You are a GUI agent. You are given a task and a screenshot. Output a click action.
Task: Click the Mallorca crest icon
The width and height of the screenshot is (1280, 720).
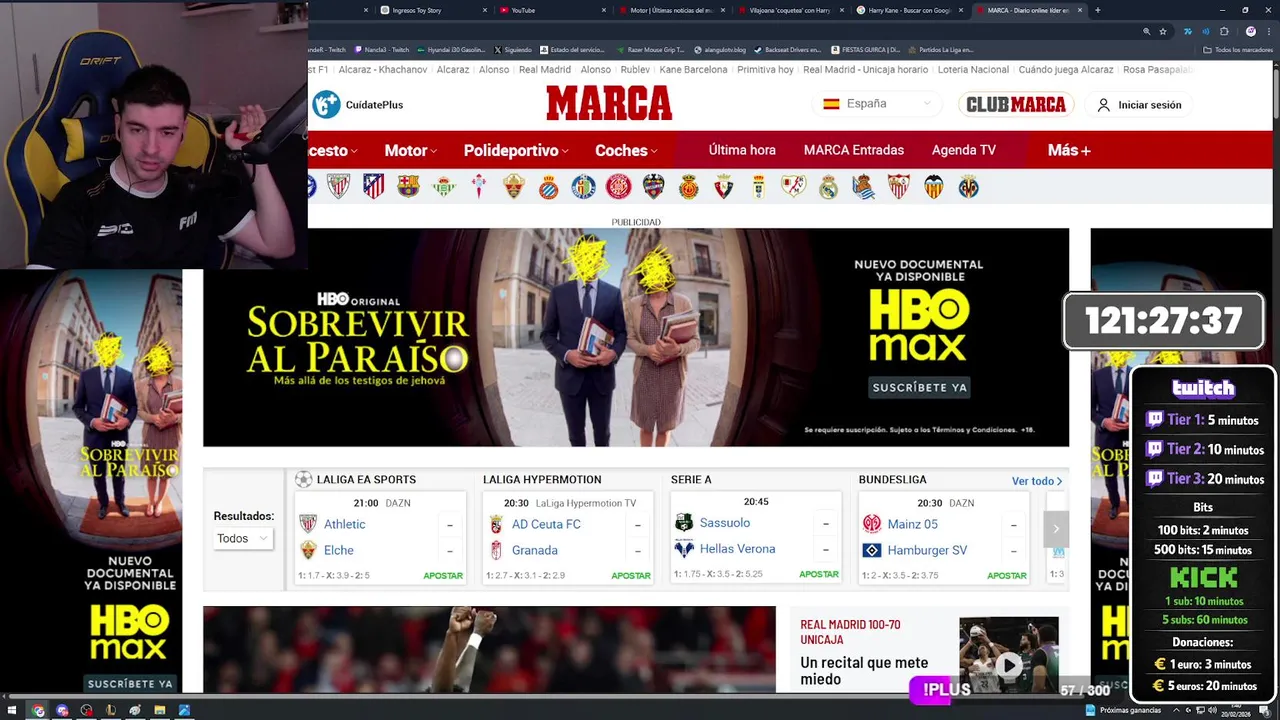click(688, 187)
